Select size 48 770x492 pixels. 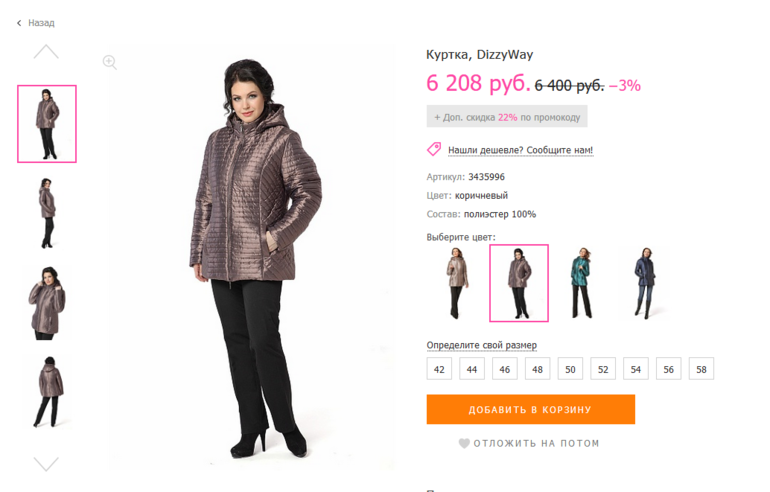tap(537, 369)
